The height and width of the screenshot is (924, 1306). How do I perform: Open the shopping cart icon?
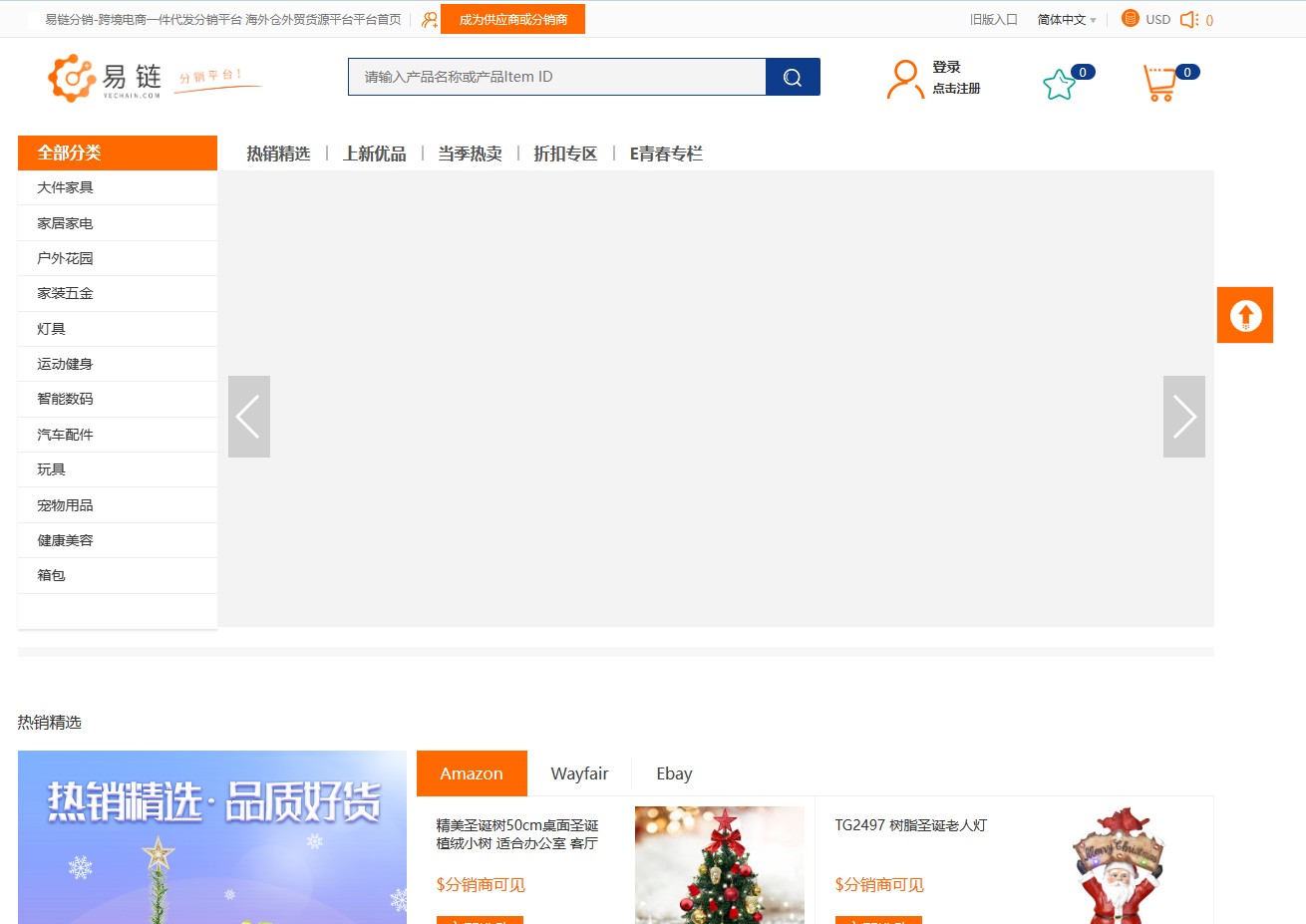coord(1159,83)
